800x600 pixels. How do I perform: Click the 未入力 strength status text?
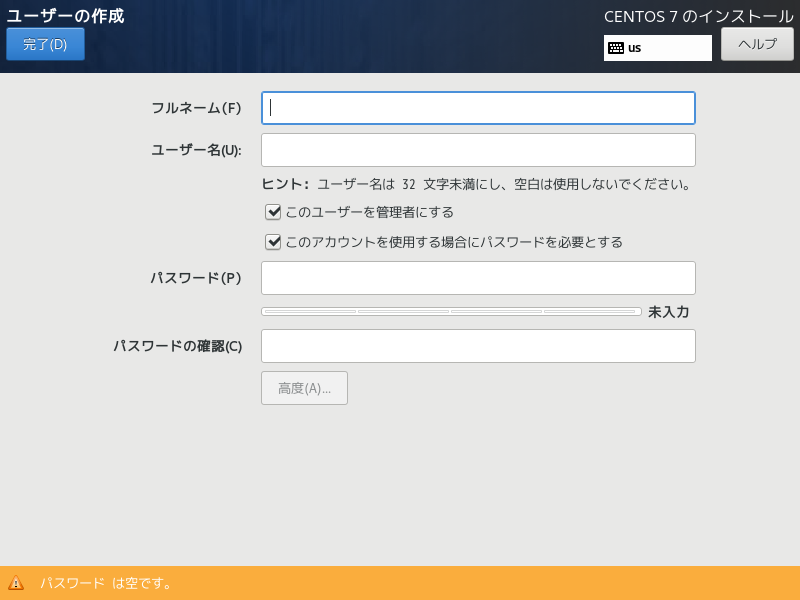[668, 312]
